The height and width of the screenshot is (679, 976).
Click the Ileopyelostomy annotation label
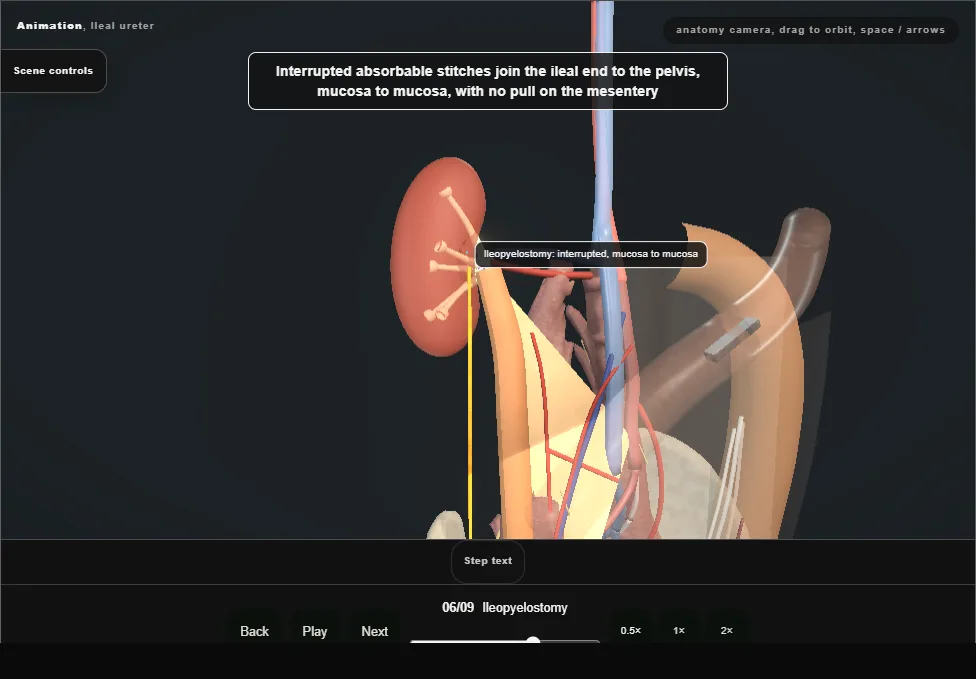coord(591,254)
